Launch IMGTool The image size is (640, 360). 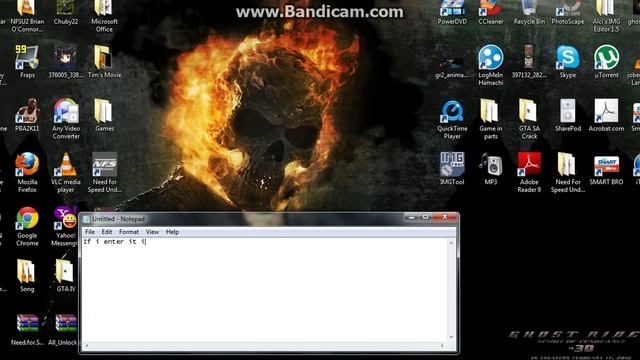pos(452,168)
